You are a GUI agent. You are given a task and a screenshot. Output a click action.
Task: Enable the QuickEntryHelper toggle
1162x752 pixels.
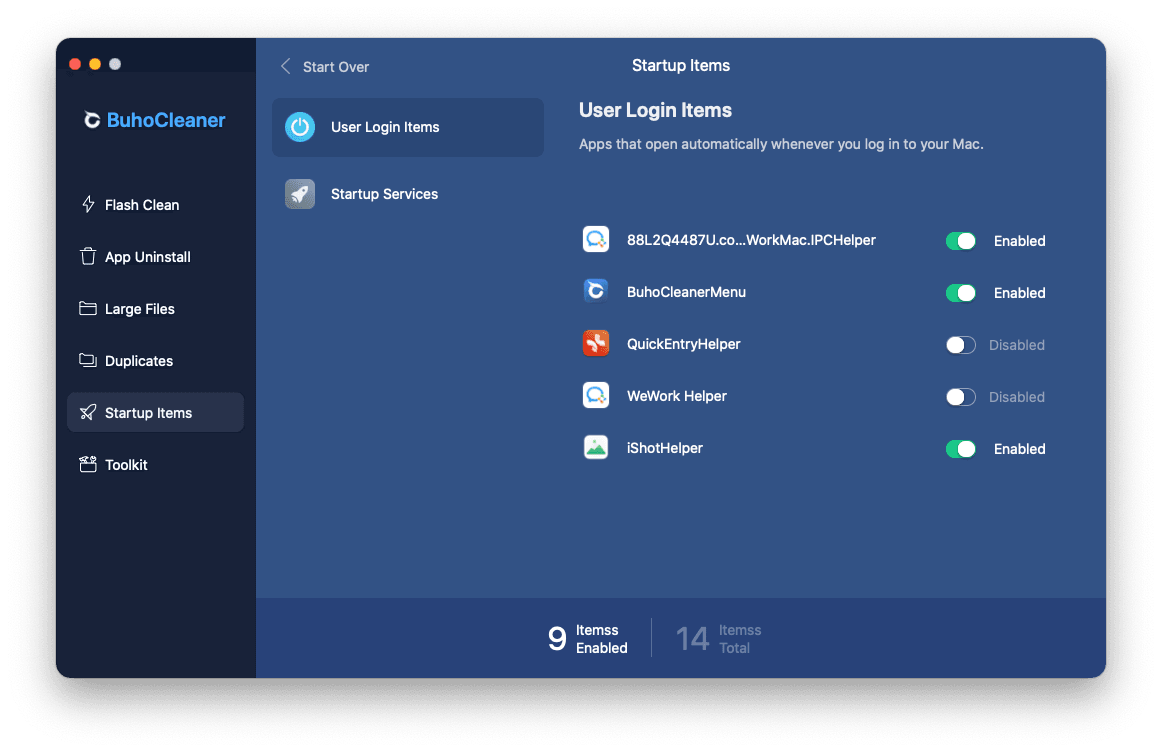coord(960,344)
